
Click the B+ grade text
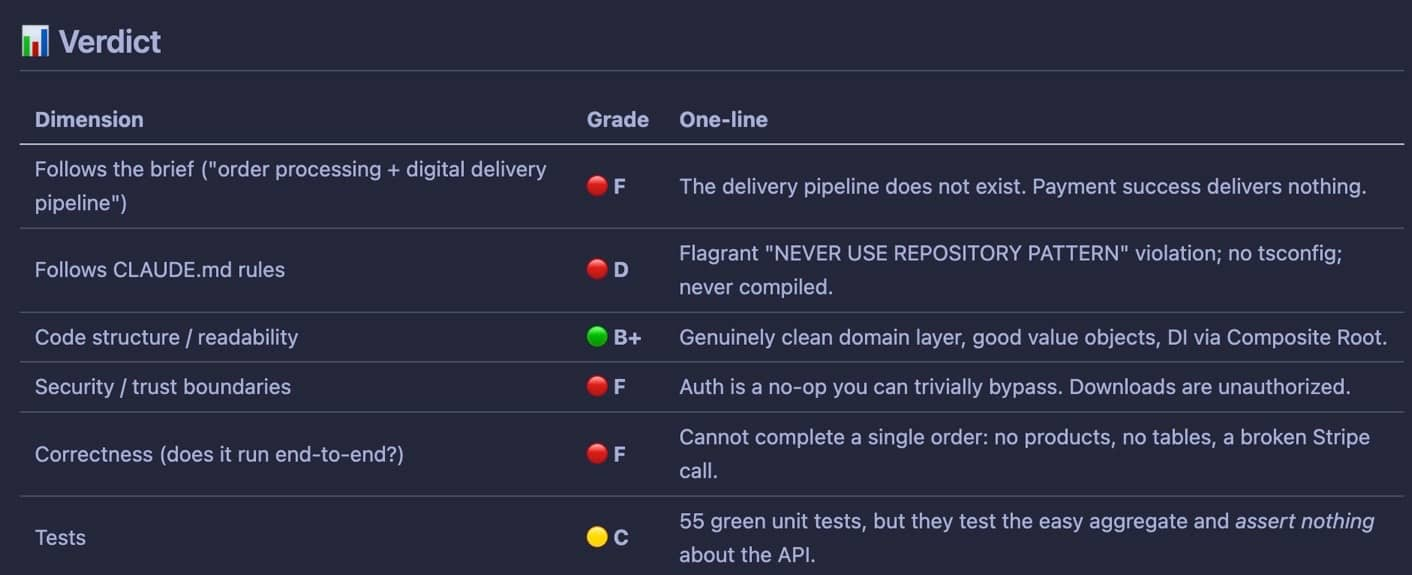coord(627,337)
